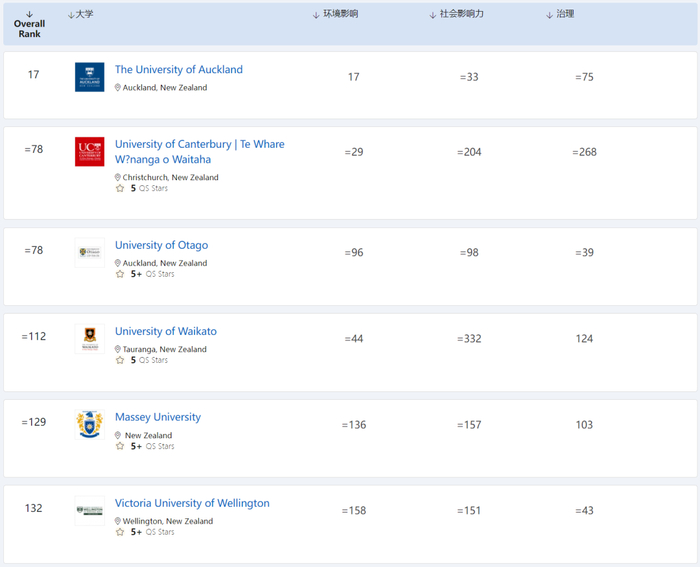Click the University of Auckland logo
This screenshot has width=700, height=567.
[x=89, y=77]
